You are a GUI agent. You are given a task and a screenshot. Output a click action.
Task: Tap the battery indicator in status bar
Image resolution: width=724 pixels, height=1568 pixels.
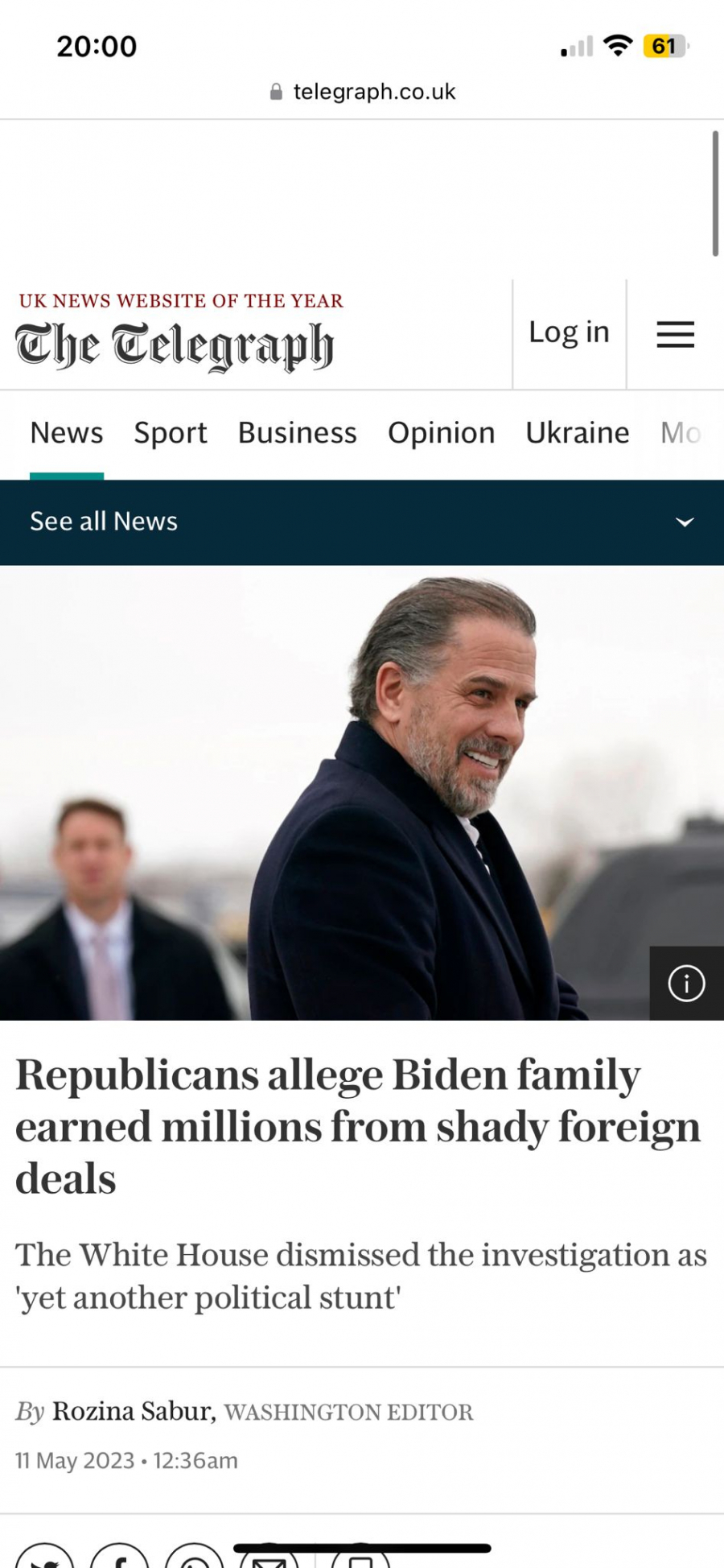[665, 47]
